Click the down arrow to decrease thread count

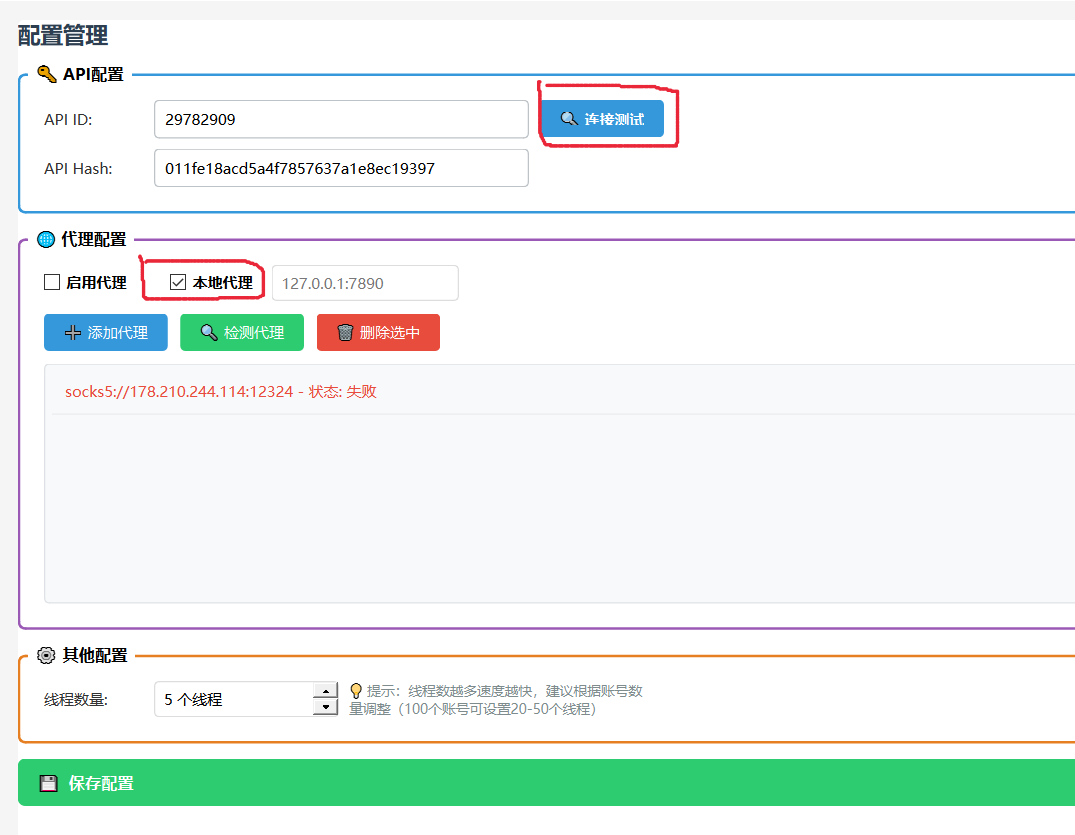click(325, 707)
